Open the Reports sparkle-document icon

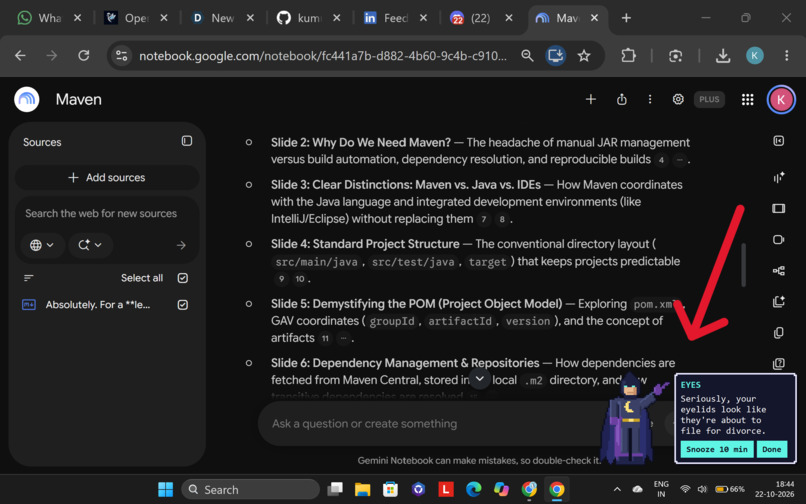778,301
